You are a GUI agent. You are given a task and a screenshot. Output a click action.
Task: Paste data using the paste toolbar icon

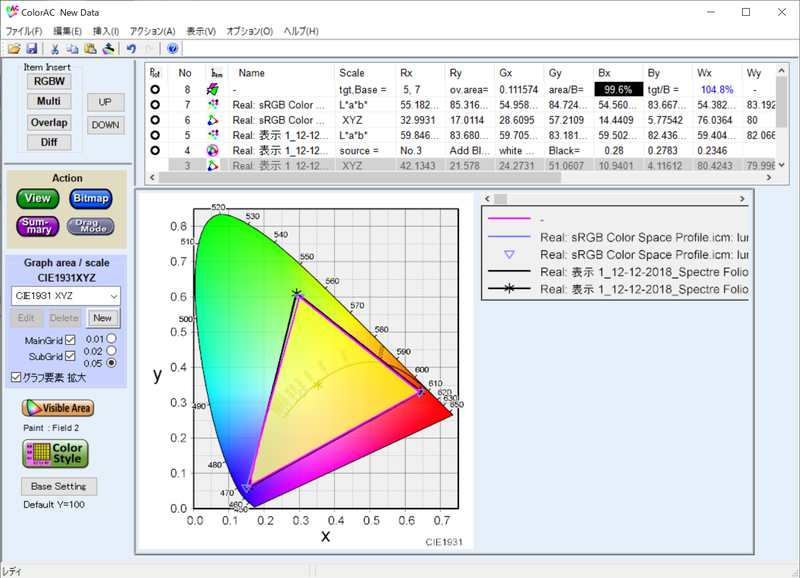pyautogui.click(x=89, y=49)
